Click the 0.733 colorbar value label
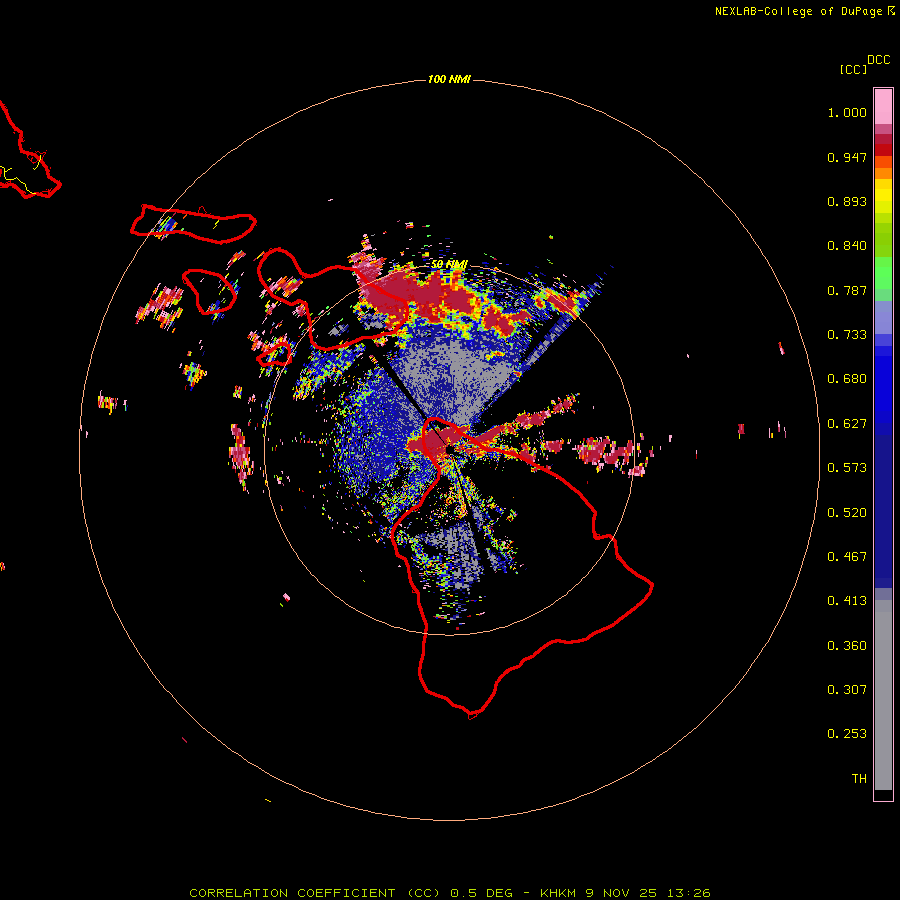The width and height of the screenshot is (900, 900). pyautogui.click(x=847, y=335)
